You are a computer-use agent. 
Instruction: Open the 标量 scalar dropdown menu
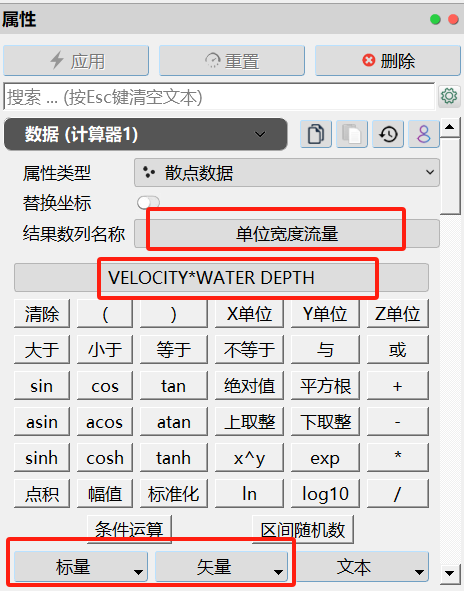click(x=81, y=567)
